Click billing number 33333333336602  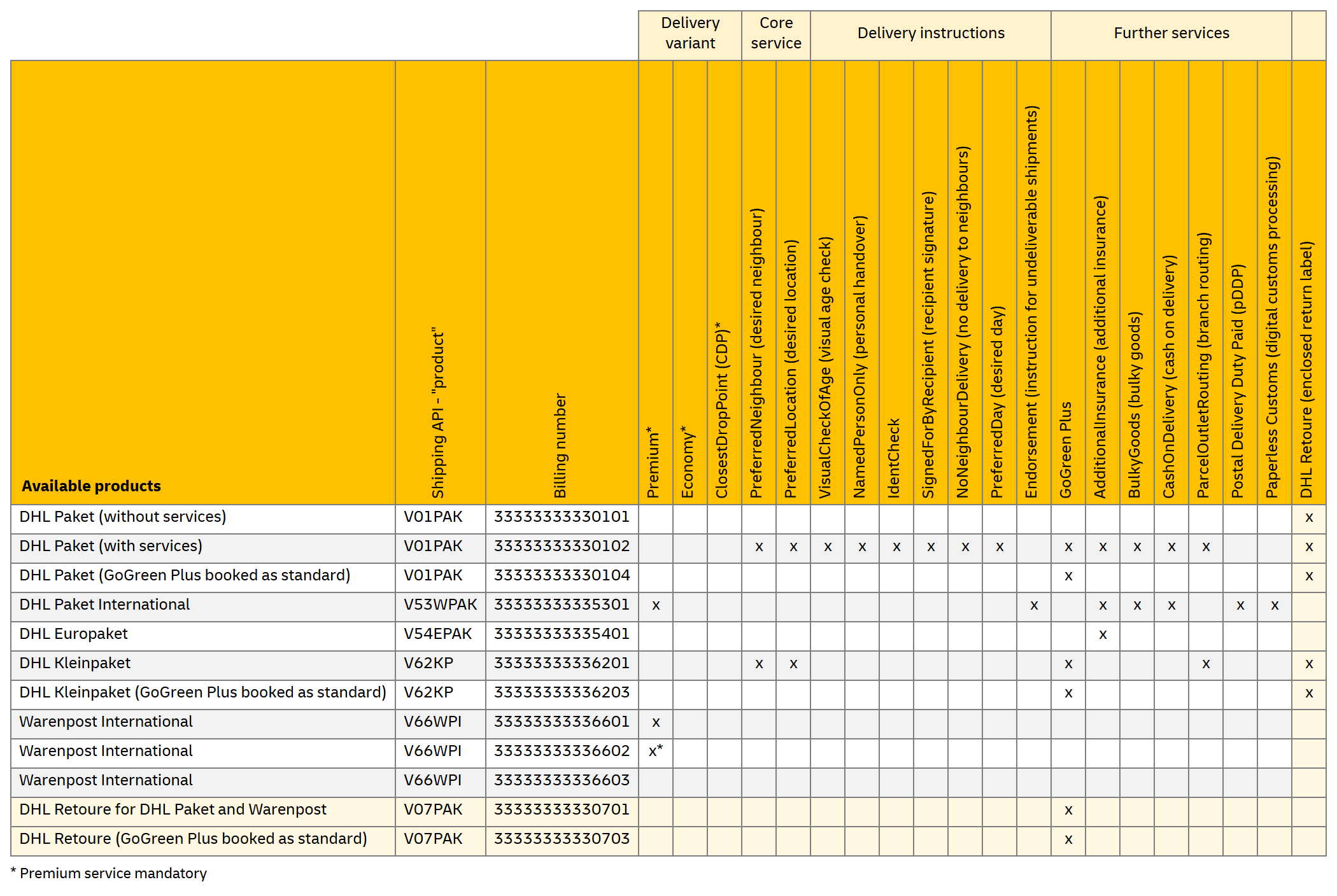pyautogui.click(x=562, y=751)
